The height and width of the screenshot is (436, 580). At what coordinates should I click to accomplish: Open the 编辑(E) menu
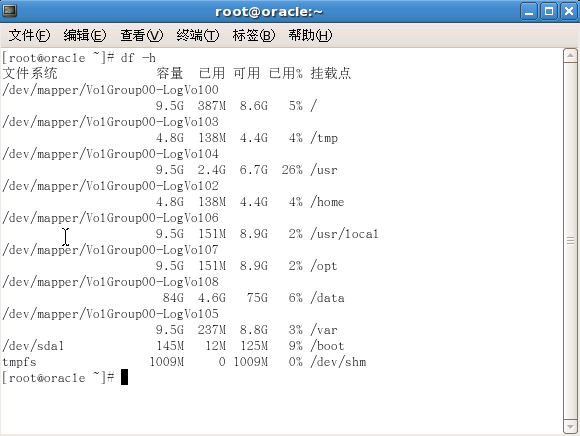click(x=85, y=36)
